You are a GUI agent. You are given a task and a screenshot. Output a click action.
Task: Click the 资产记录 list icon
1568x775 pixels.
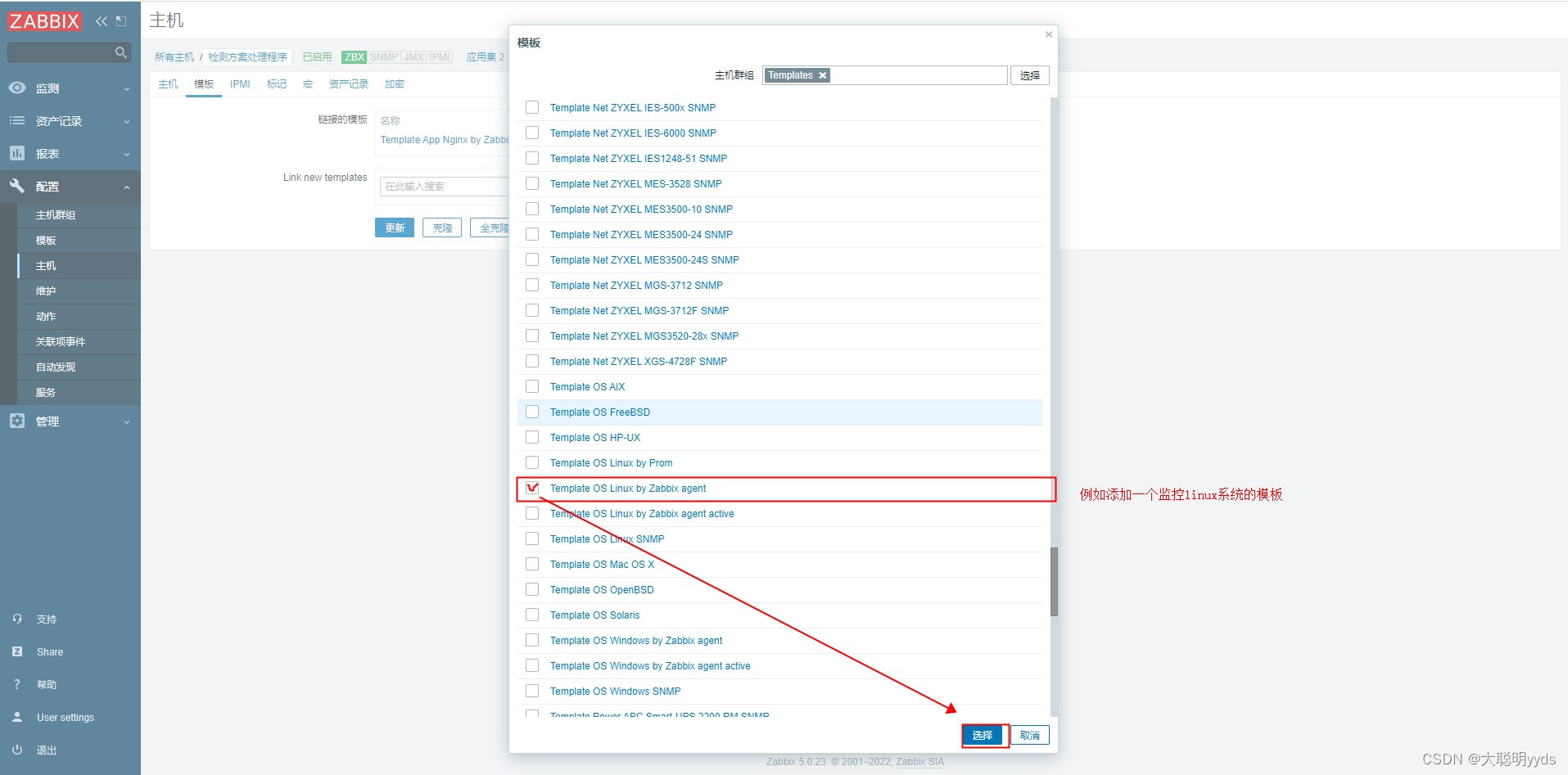tap(17, 120)
